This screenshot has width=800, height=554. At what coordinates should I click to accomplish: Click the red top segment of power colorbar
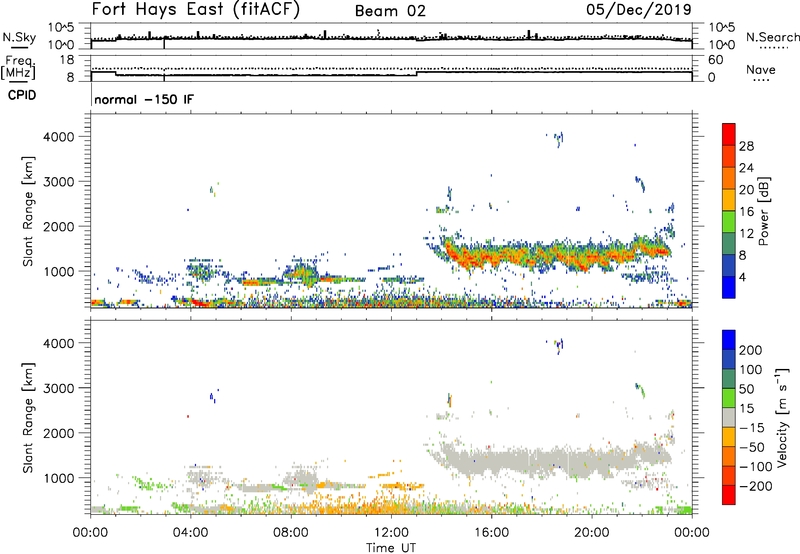pos(729,134)
